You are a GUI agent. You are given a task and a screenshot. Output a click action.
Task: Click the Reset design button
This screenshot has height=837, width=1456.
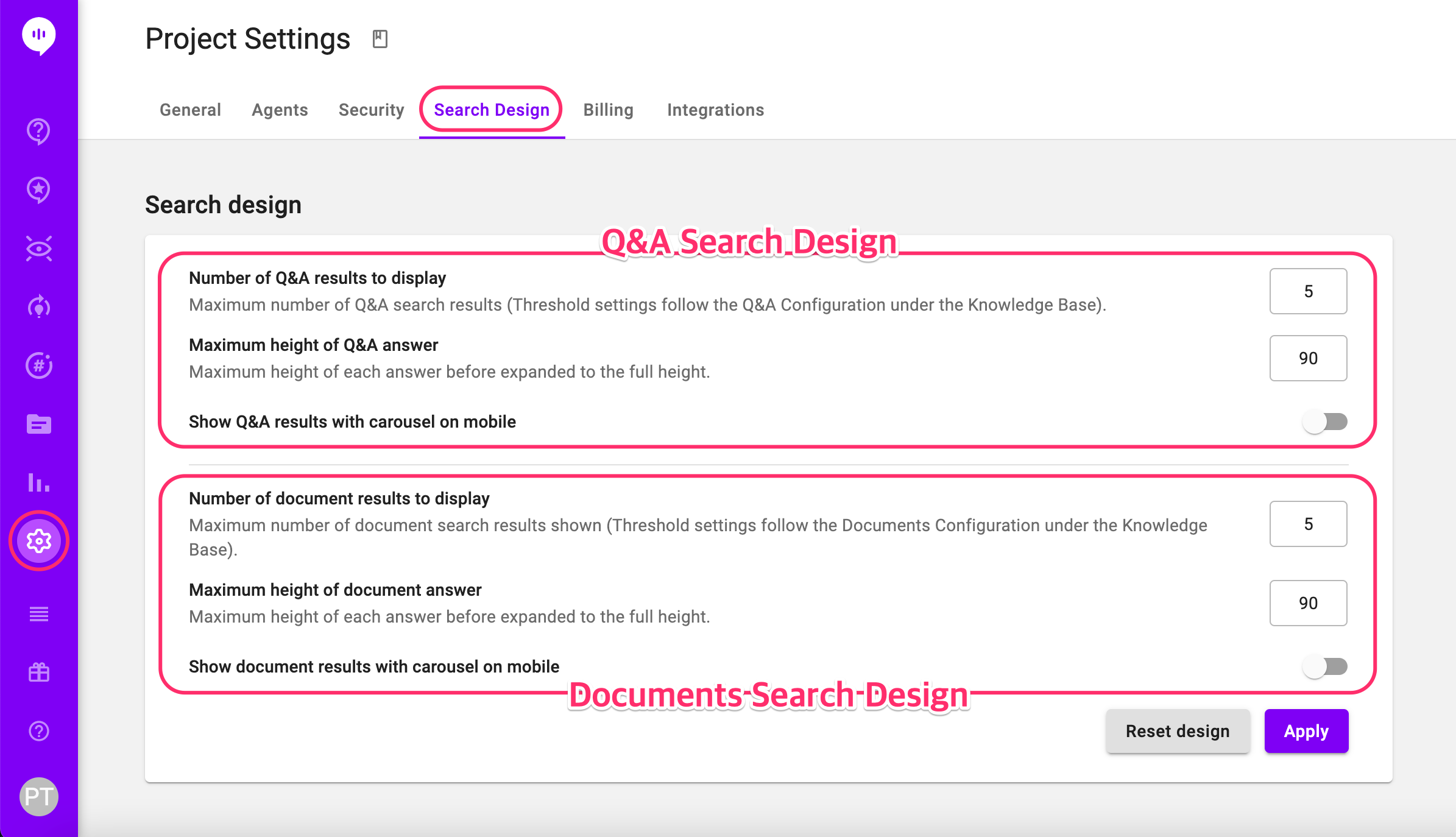tap(1178, 731)
